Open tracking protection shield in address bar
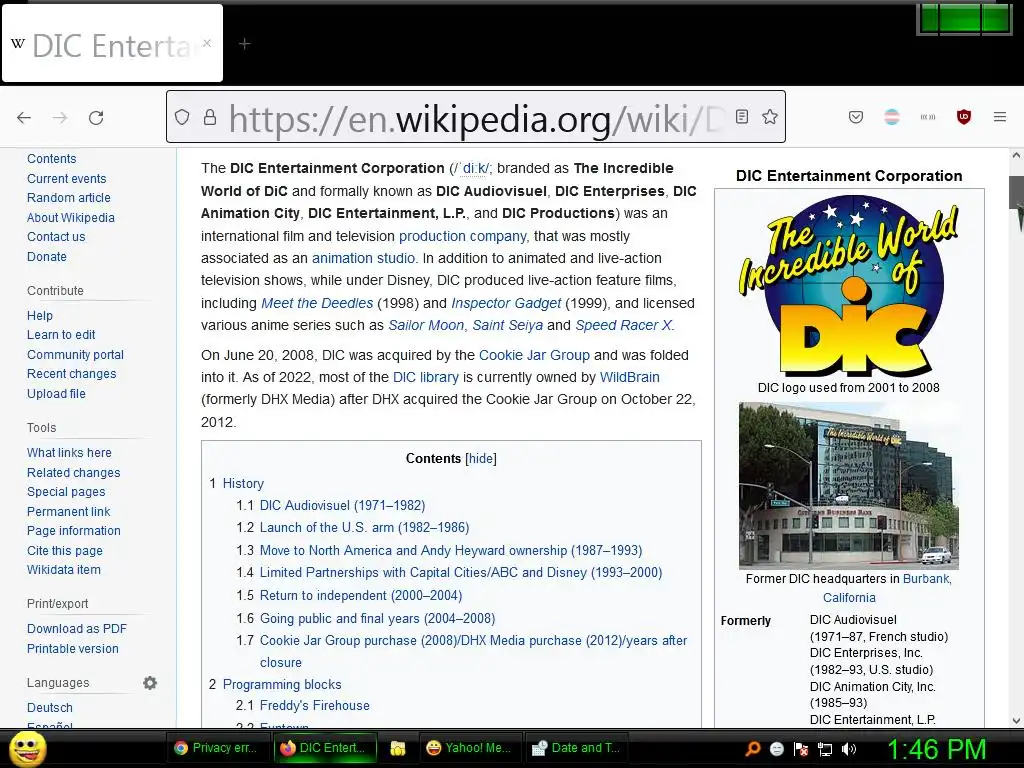 point(182,117)
